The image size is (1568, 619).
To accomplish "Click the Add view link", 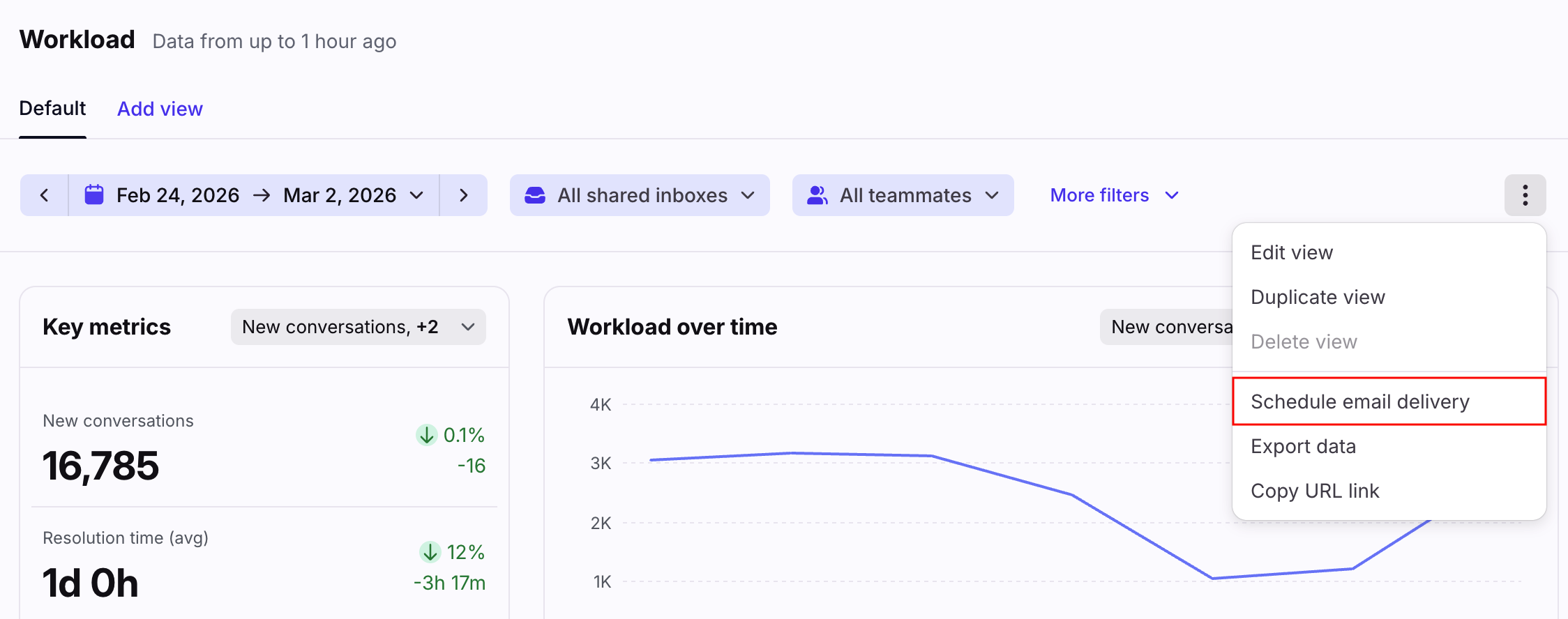I will tap(160, 109).
